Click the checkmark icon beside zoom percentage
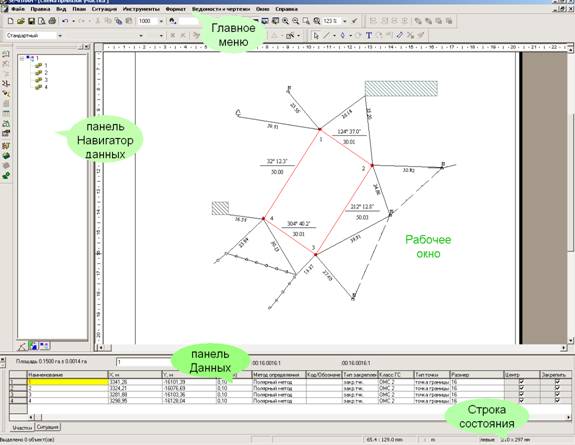This screenshot has height=445, width=575. (x=355, y=21)
